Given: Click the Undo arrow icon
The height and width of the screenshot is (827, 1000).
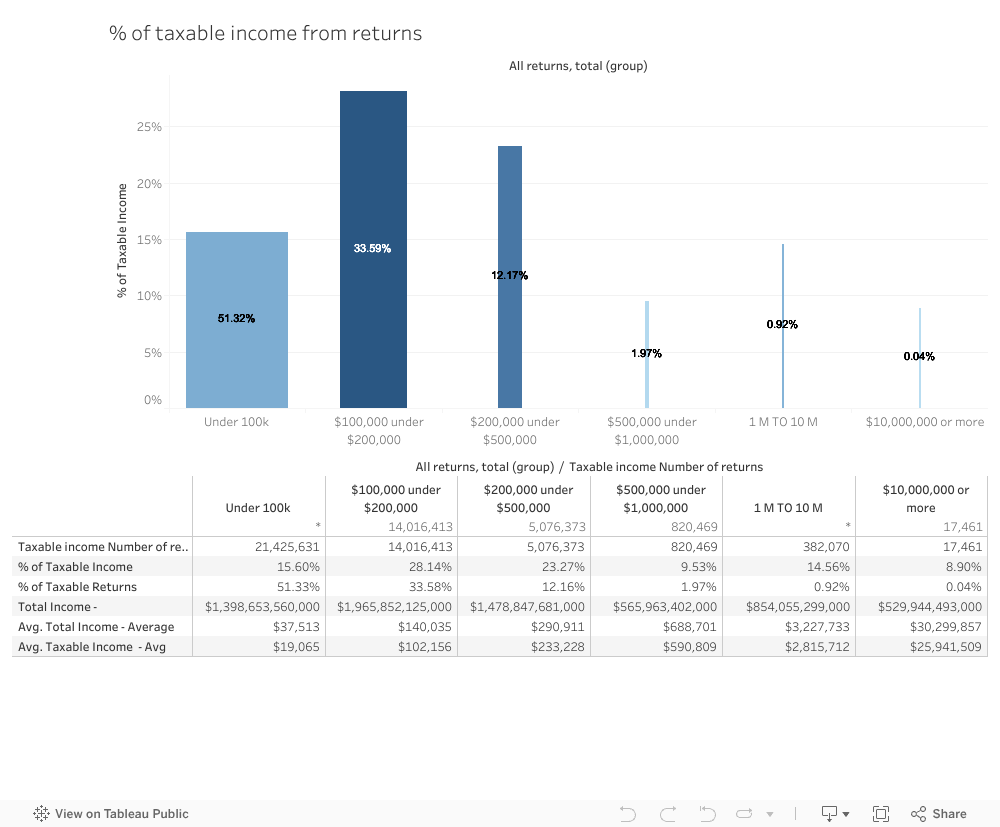Looking at the screenshot, I should (x=628, y=814).
